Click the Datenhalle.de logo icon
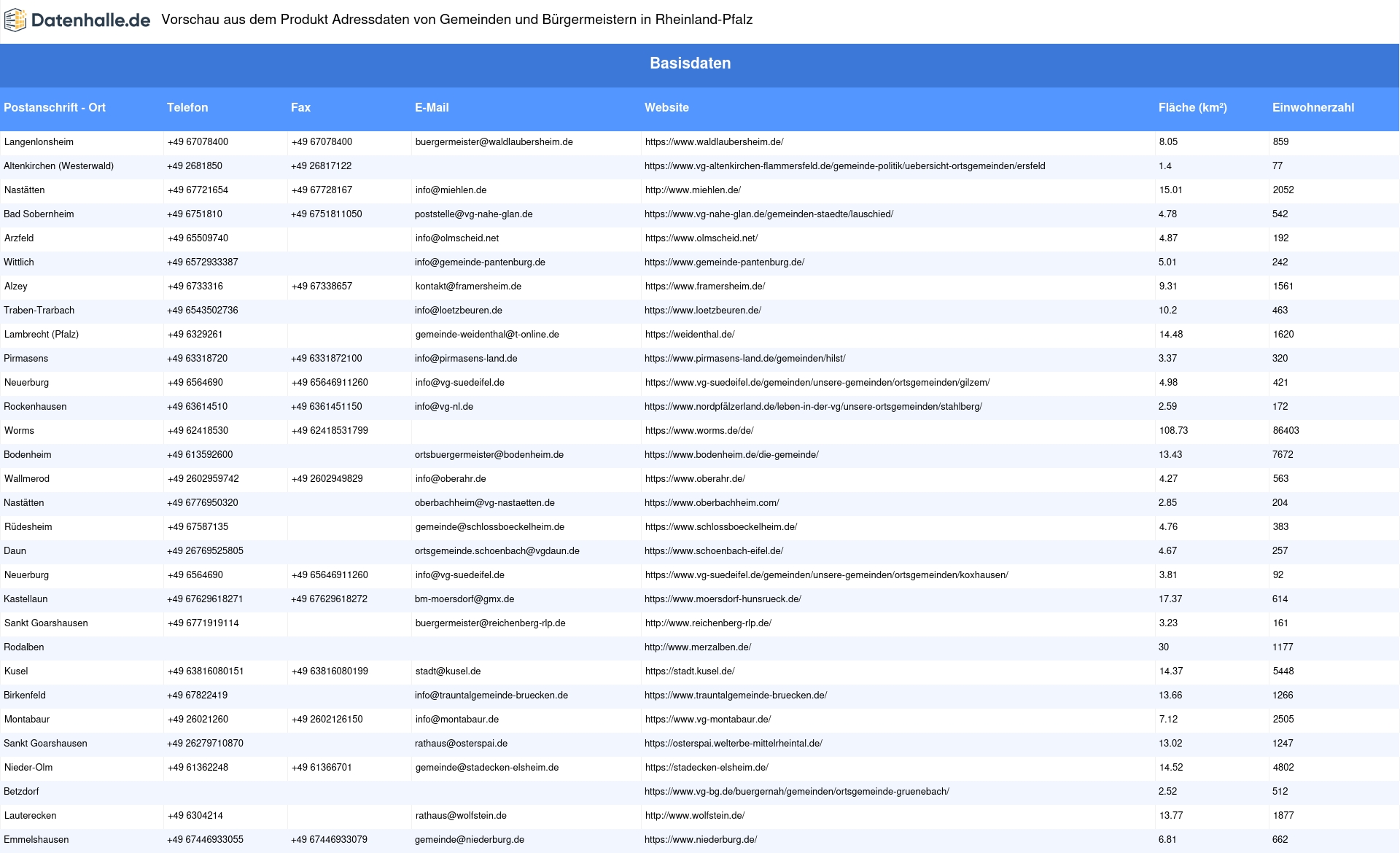This screenshot has width=1400, height=853. click(x=15, y=20)
